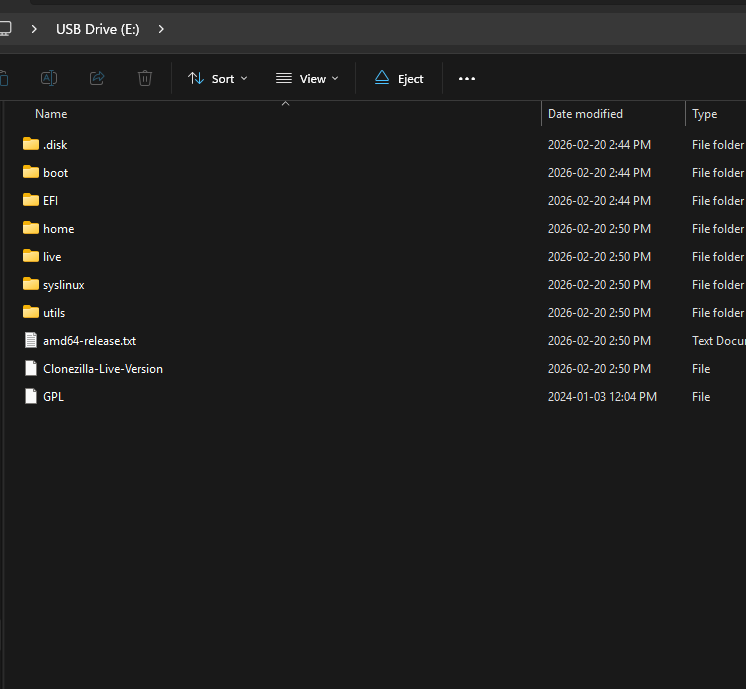Click the File type of Clonezilla-Live-Version
Viewport: 746px width, 689px height.
[701, 369]
